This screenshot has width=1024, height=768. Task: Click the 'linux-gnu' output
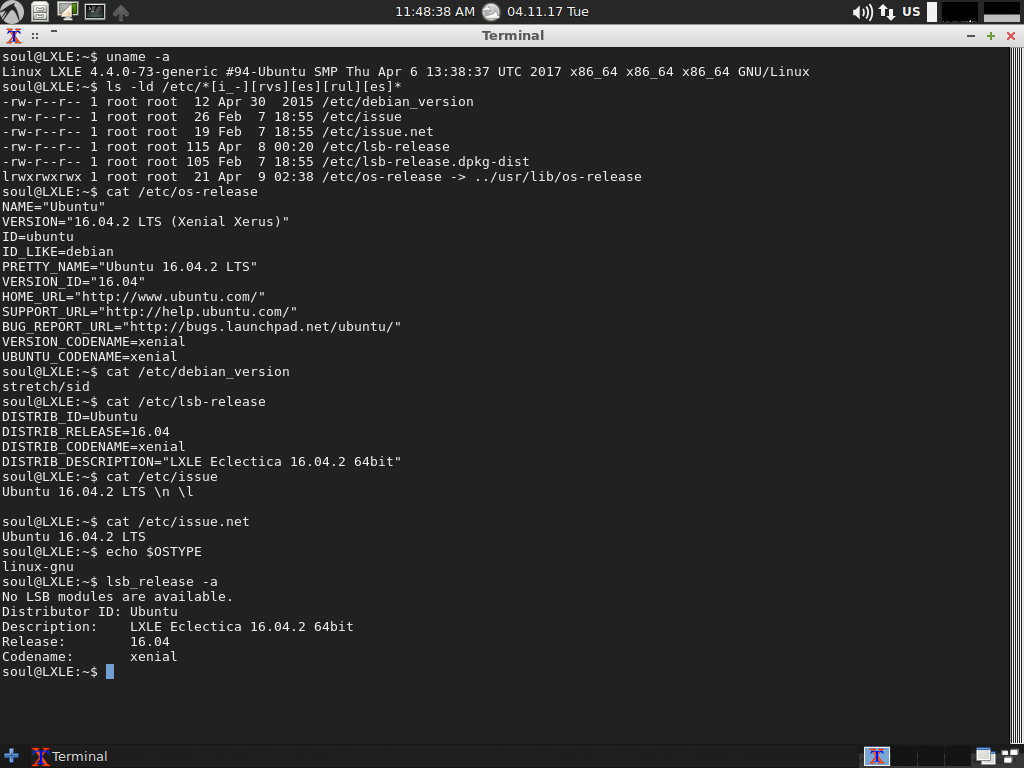[x=38, y=568]
